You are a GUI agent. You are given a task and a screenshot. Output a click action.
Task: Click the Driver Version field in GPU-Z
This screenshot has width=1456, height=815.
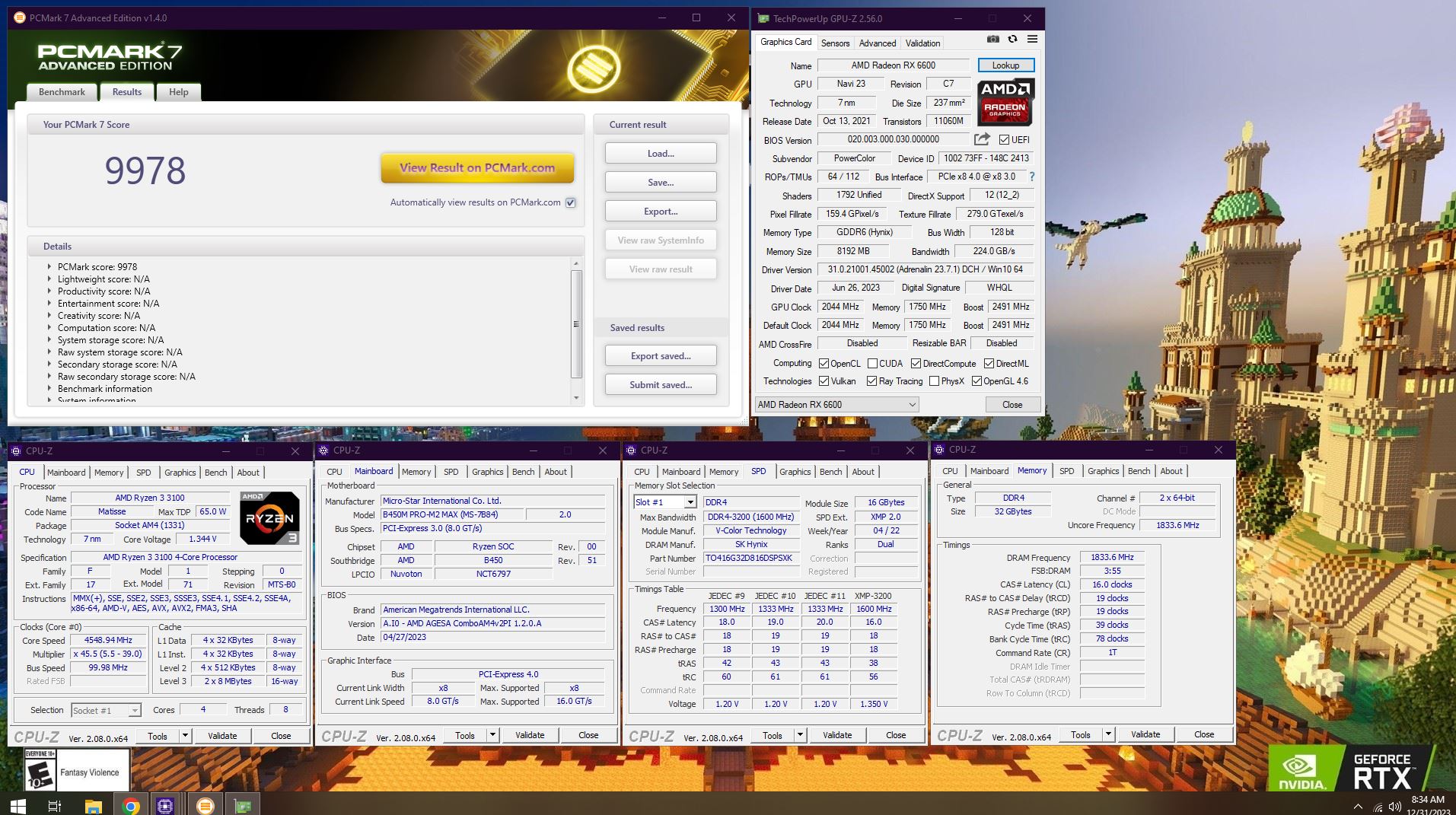click(925, 269)
